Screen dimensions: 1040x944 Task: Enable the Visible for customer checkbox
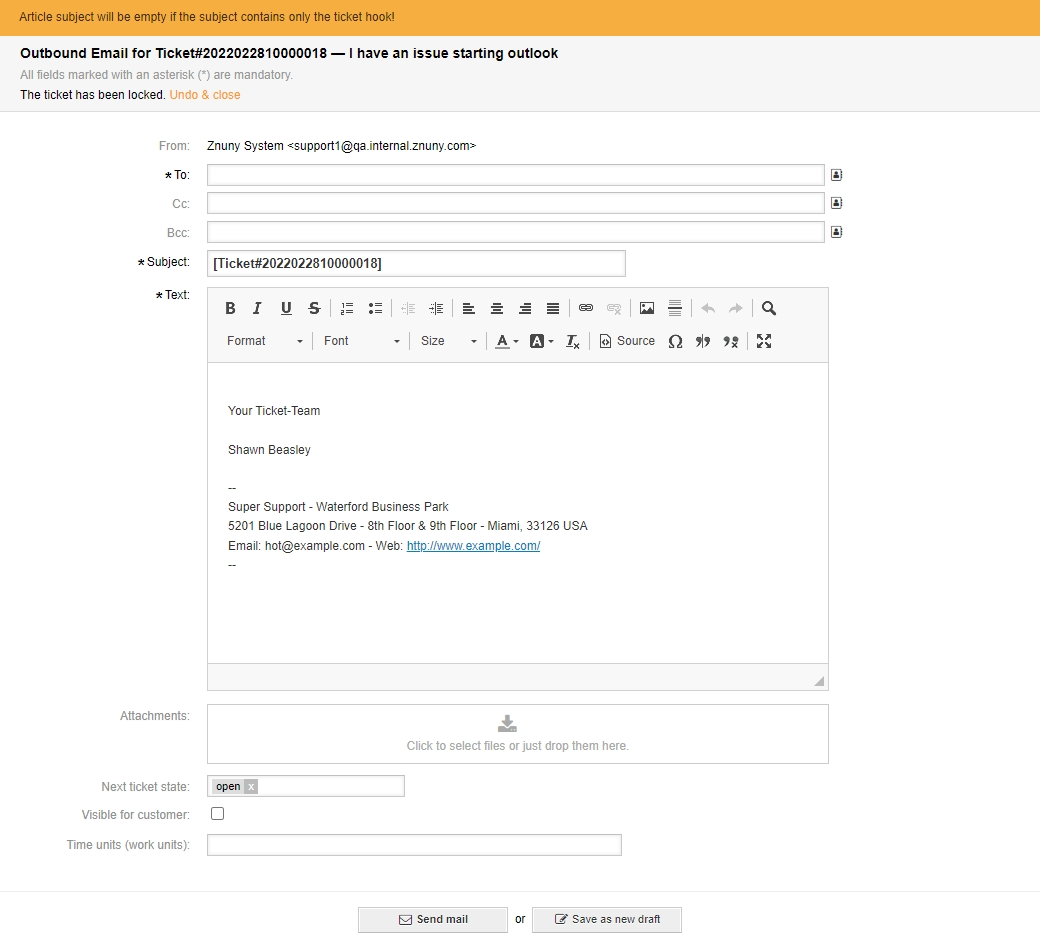pyautogui.click(x=217, y=813)
